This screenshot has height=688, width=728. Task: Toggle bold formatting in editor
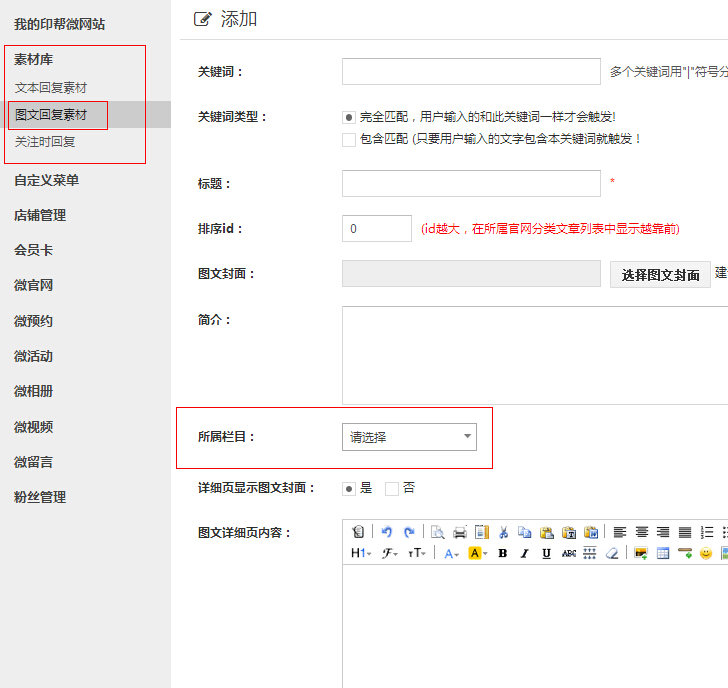(502, 553)
